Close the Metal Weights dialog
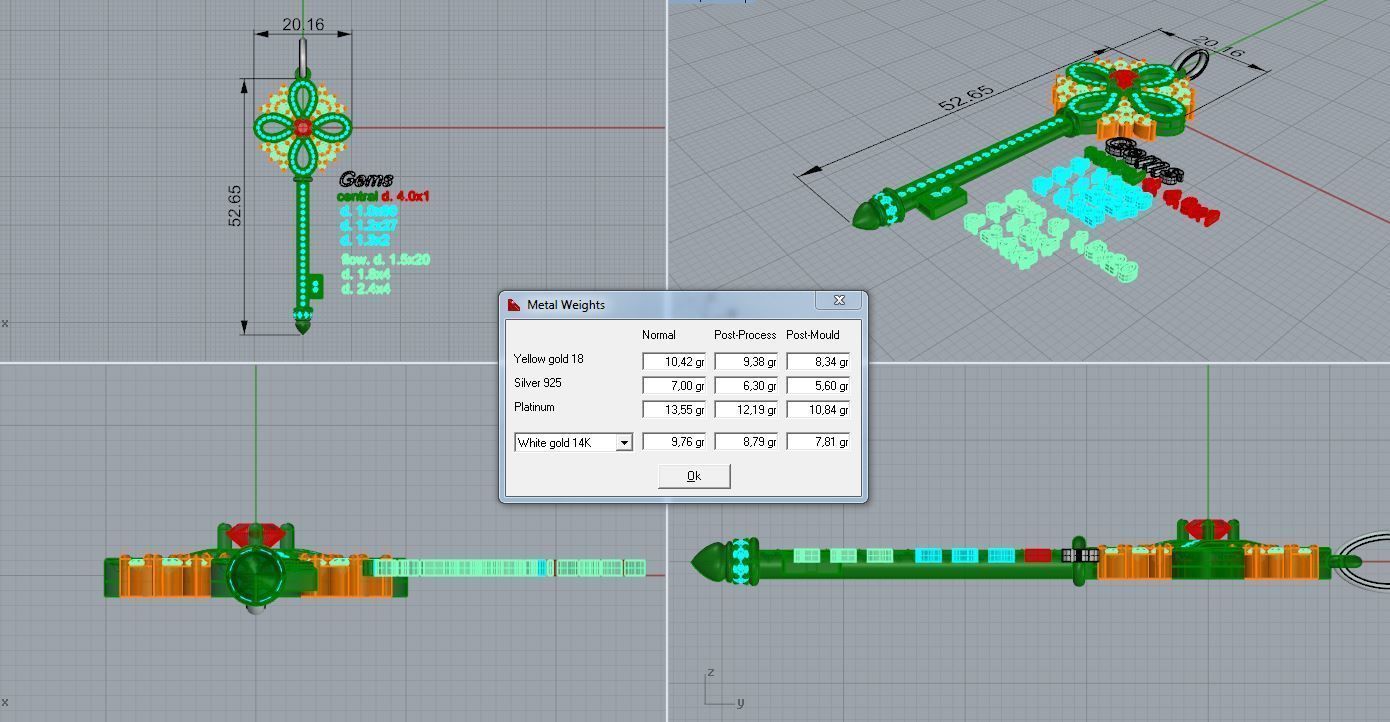Screen dimensions: 1390x722 tap(839, 301)
